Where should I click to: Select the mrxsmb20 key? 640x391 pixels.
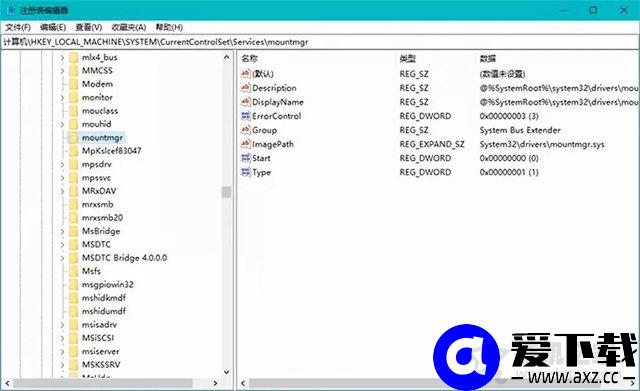point(102,218)
